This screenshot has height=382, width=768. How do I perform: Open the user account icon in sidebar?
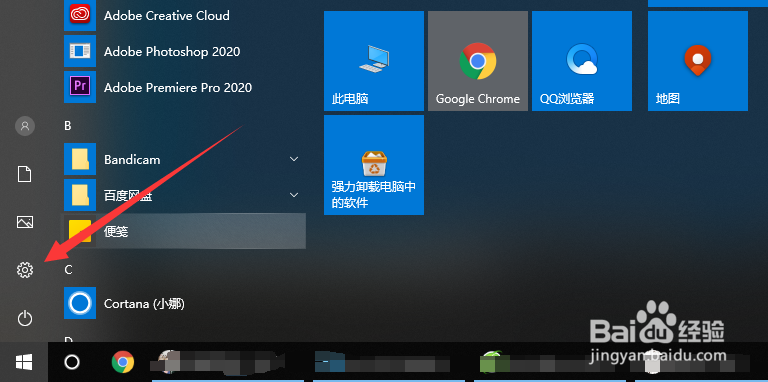(x=25, y=126)
